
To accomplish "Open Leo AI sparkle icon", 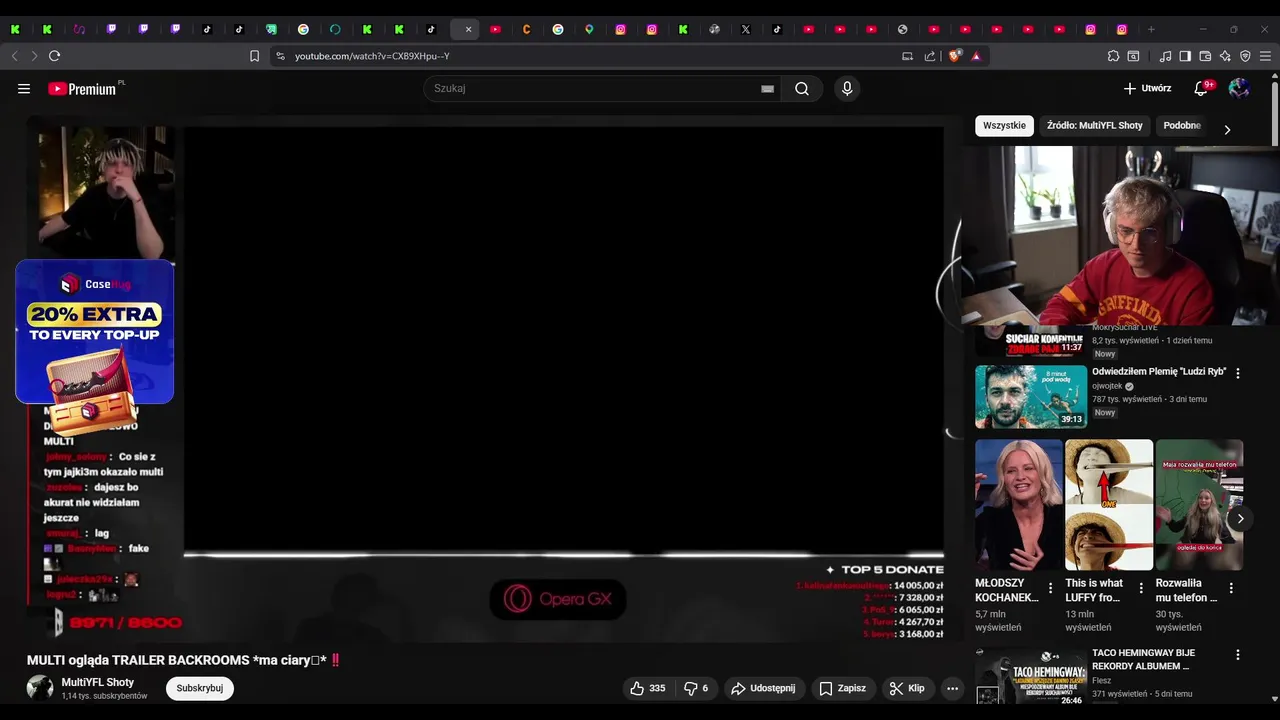I will click(1225, 56).
